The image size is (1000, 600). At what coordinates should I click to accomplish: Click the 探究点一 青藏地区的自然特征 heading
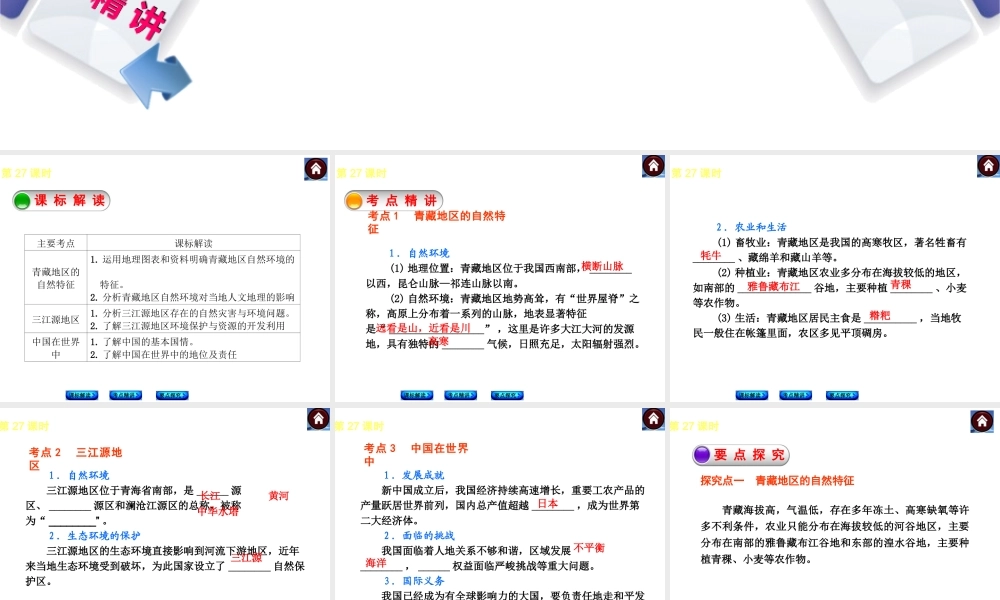point(777,481)
